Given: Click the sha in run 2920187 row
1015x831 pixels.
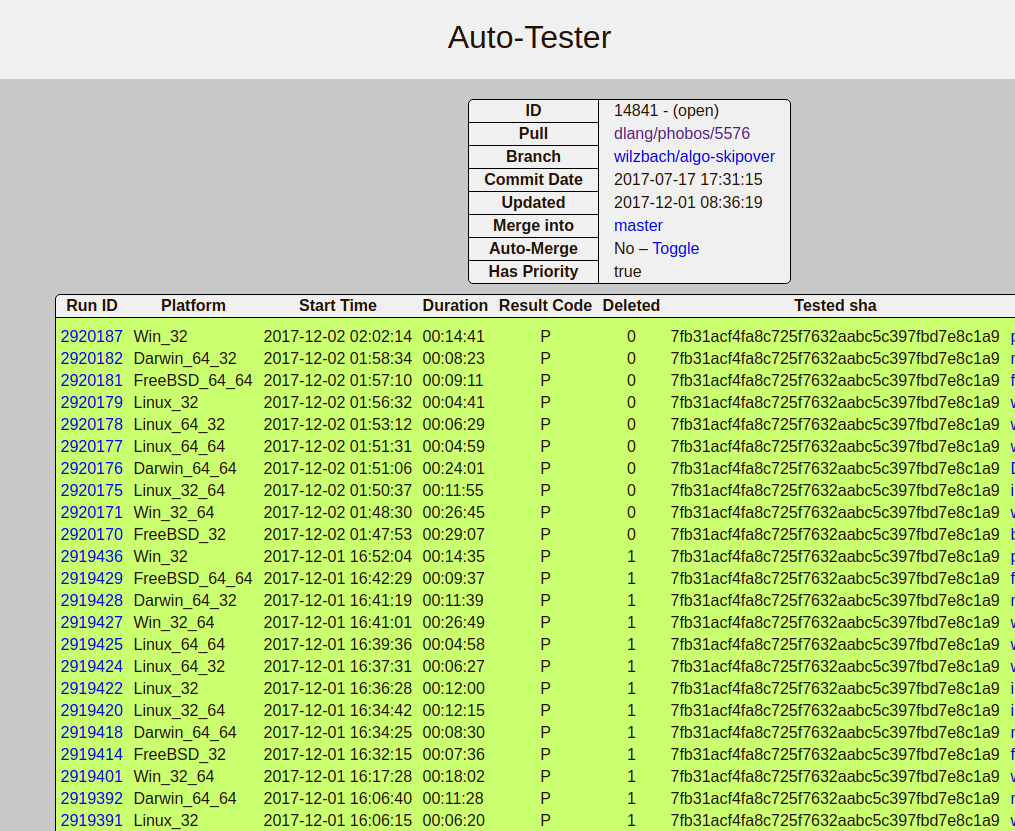Looking at the screenshot, I should (835, 337).
